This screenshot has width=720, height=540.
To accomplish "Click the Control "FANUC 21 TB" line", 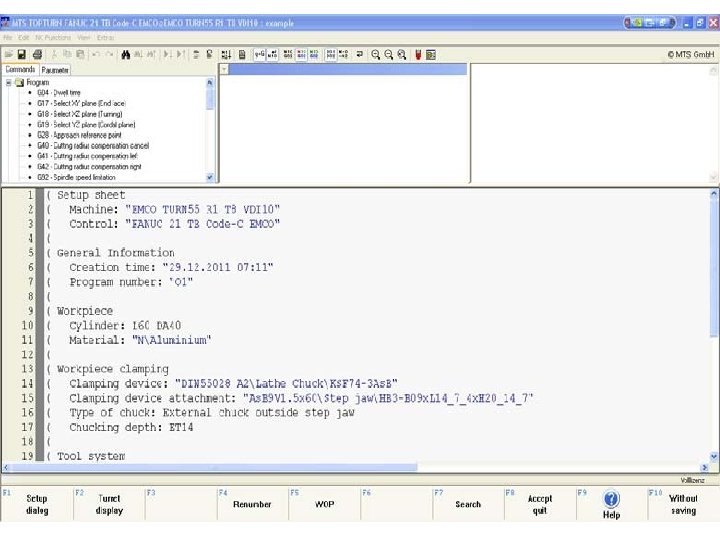I will point(174,224).
